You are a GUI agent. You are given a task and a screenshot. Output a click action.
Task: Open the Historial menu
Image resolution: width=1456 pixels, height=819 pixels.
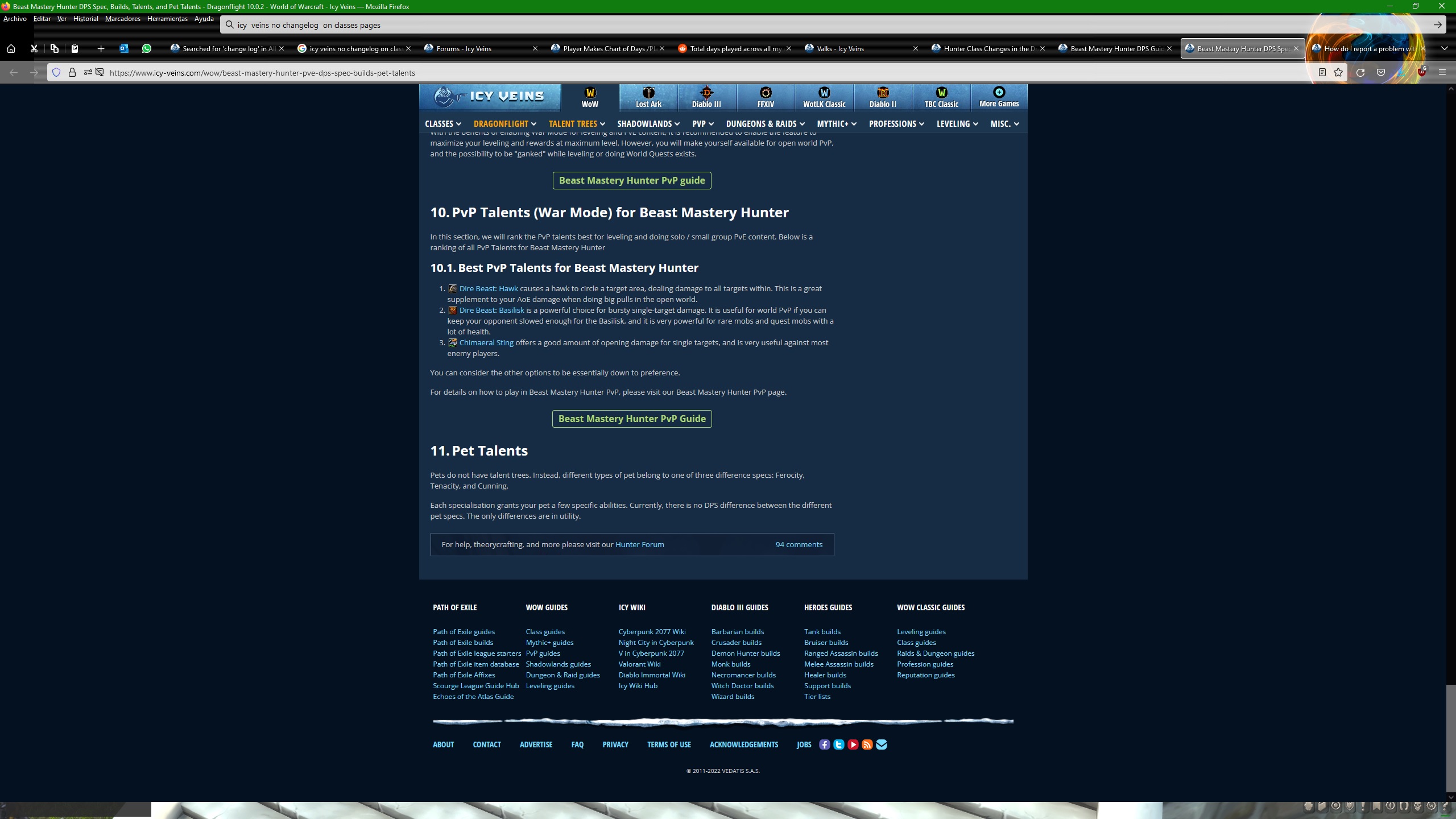click(86, 19)
